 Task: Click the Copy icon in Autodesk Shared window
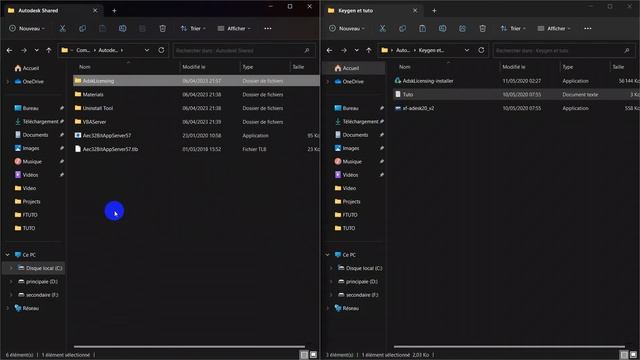pos(82,28)
